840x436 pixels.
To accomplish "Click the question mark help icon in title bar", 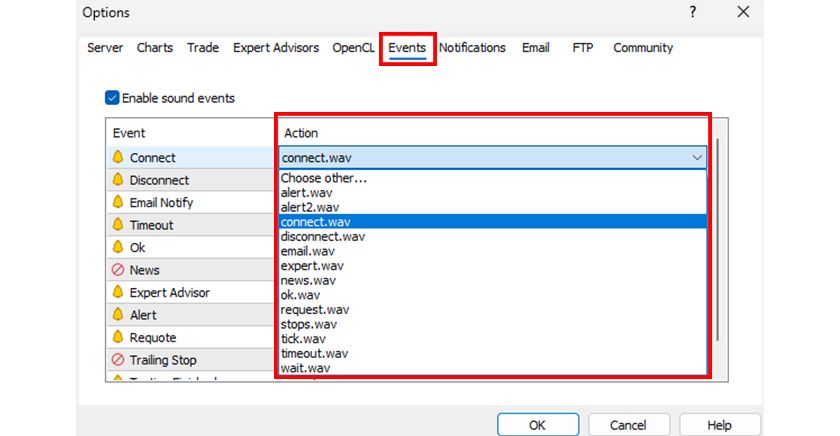I will (692, 13).
